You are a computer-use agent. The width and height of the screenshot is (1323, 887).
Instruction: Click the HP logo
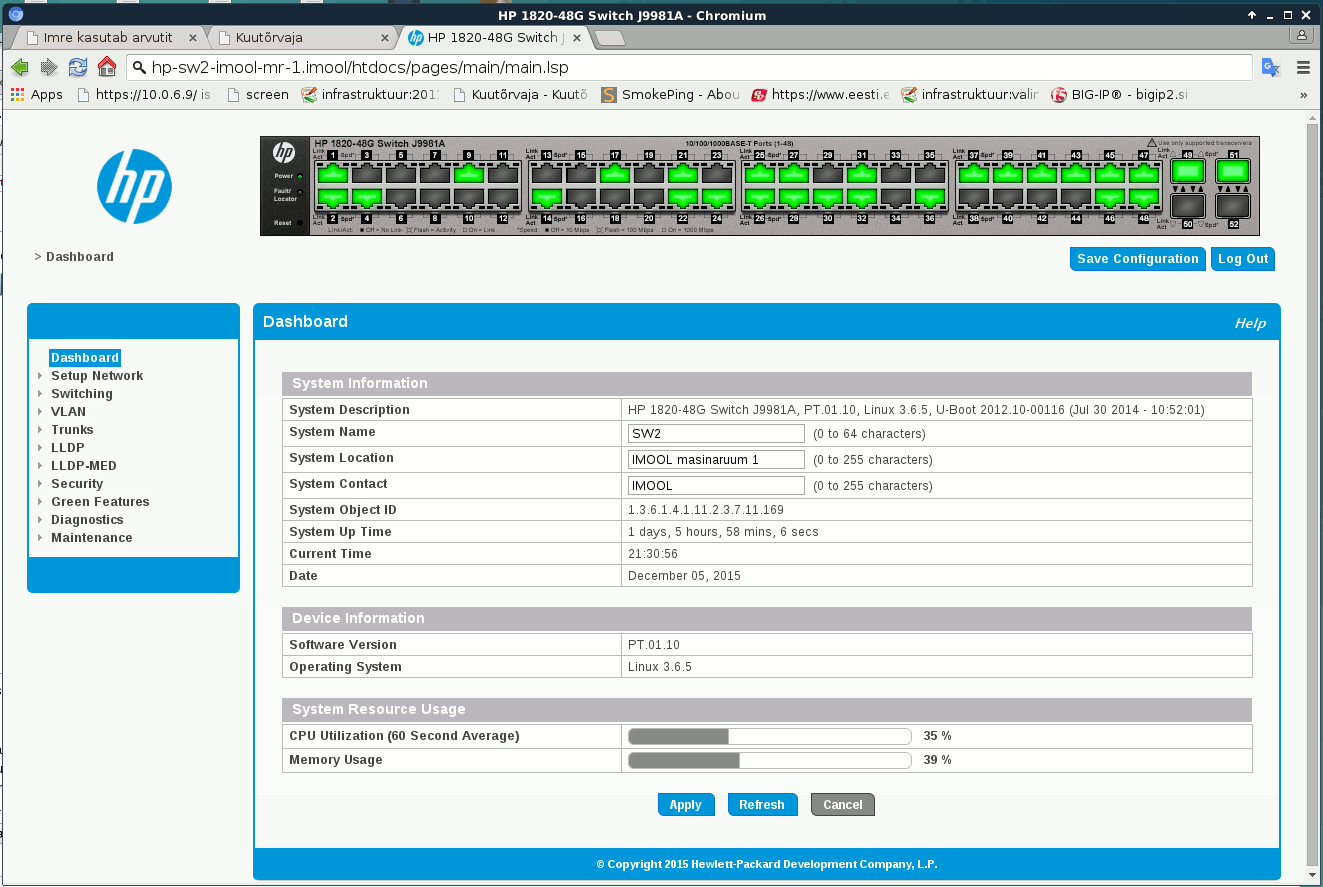click(x=133, y=186)
